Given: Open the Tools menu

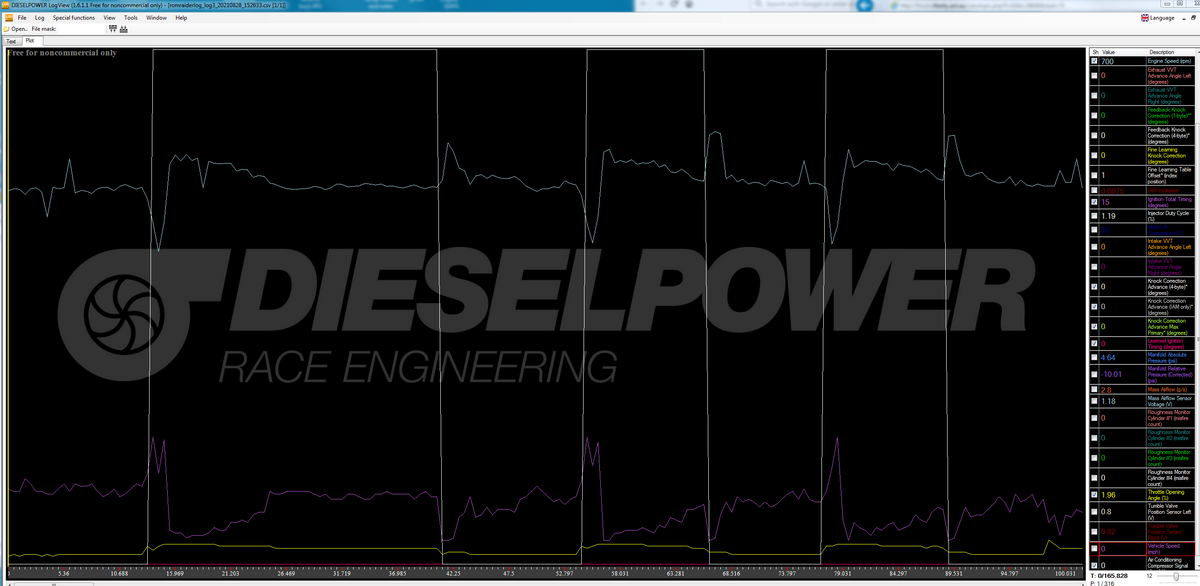Looking at the screenshot, I should tap(131, 18).
